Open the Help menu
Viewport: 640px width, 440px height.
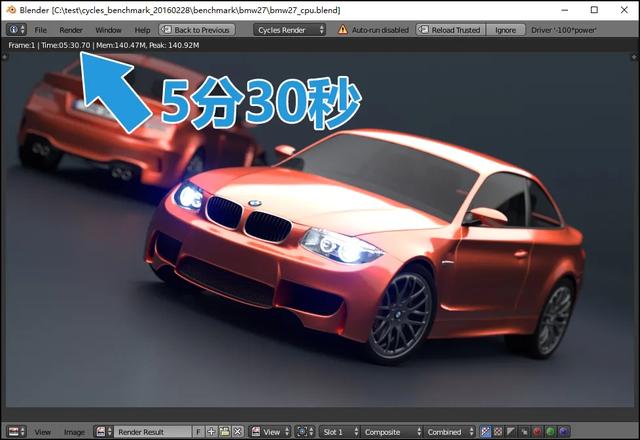(x=142, y=30)
